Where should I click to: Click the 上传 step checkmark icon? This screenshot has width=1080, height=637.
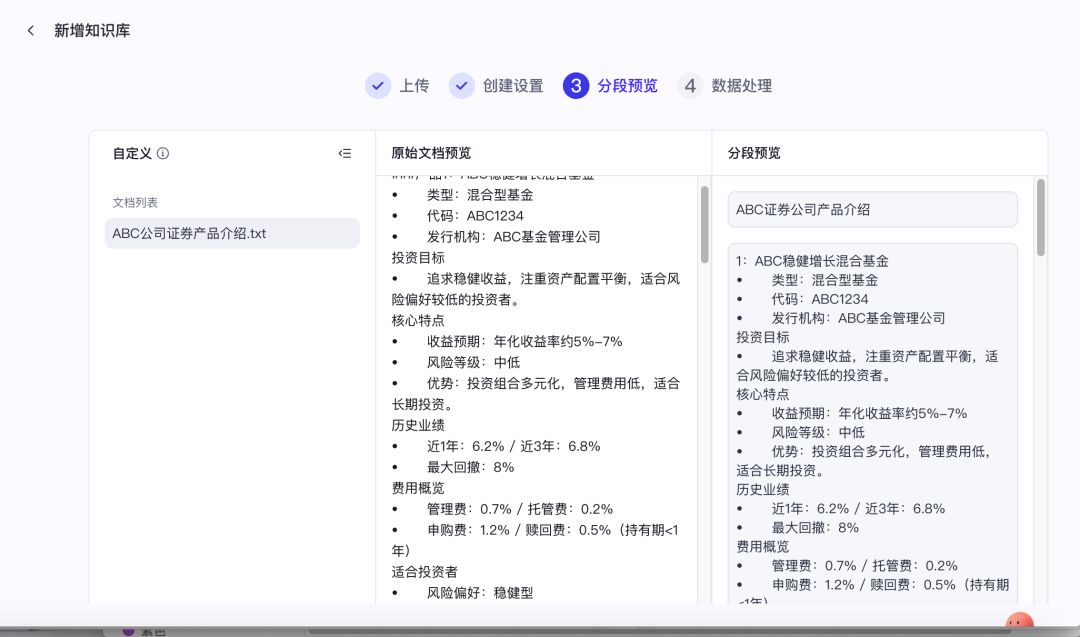[x=378, y=86]
